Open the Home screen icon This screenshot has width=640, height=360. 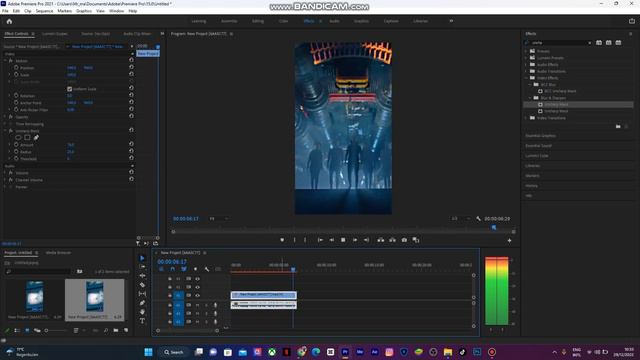9,21
